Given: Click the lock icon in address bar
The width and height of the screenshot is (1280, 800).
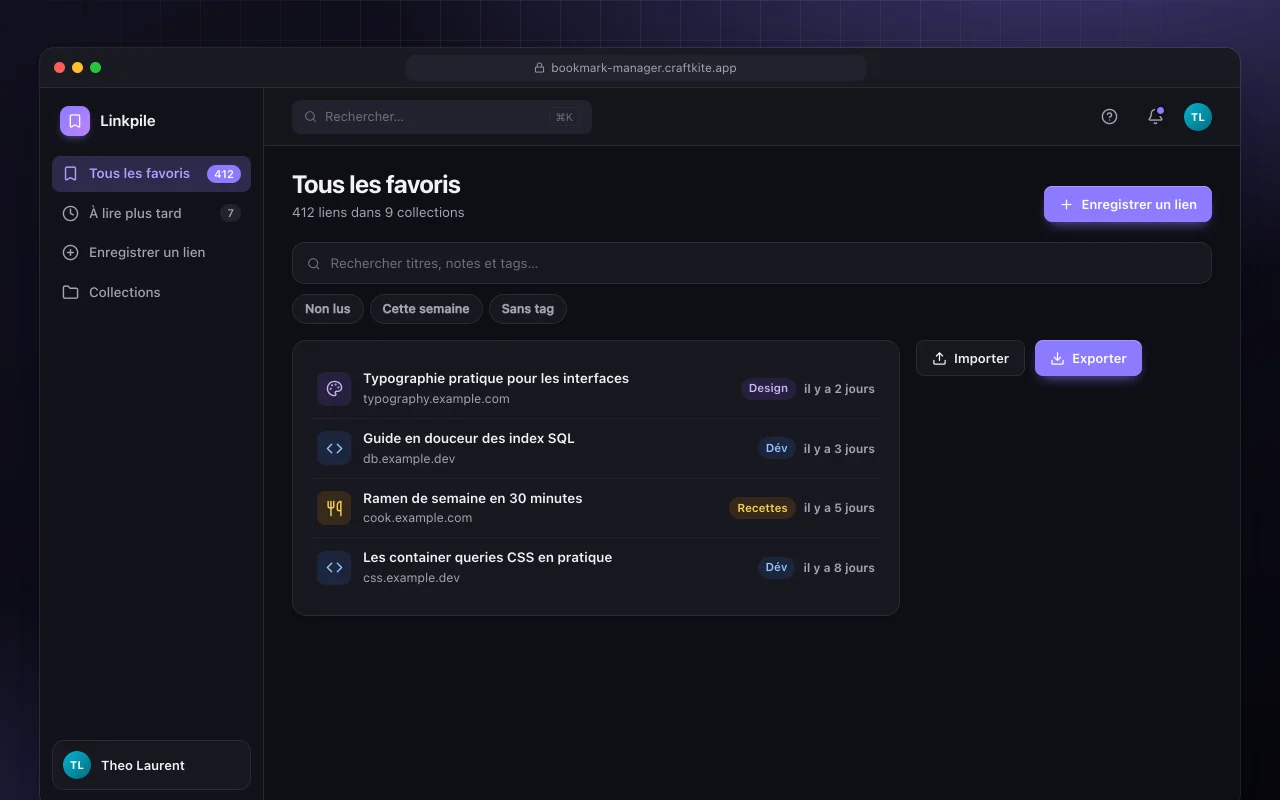Looking at the screenshot, I should [540, 68].
